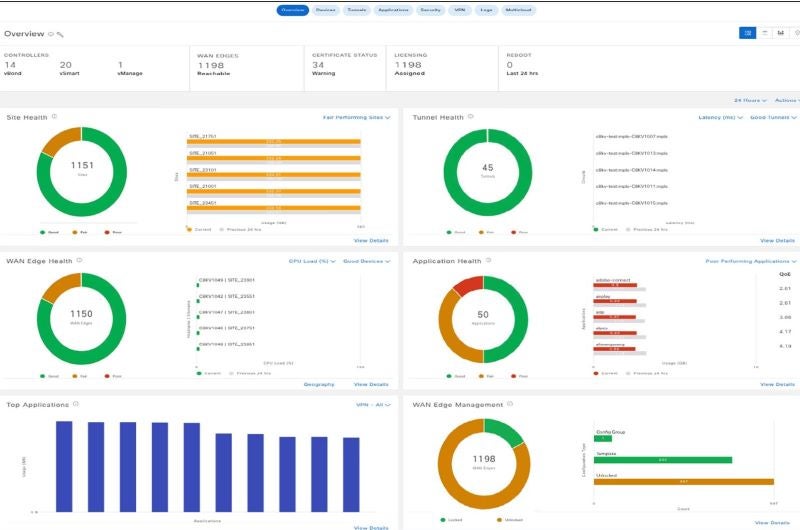Open the 24 Hours time range dropdown
The width and height of the screenshot is (800, 530).
750,100
